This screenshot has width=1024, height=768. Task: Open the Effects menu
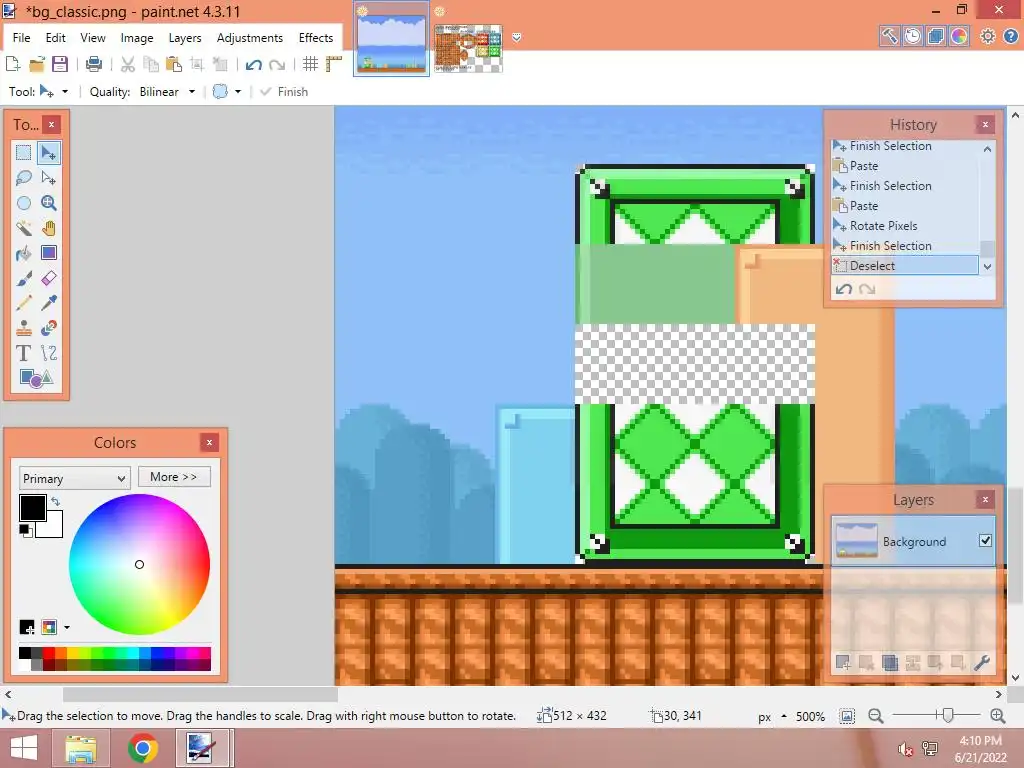316,38
